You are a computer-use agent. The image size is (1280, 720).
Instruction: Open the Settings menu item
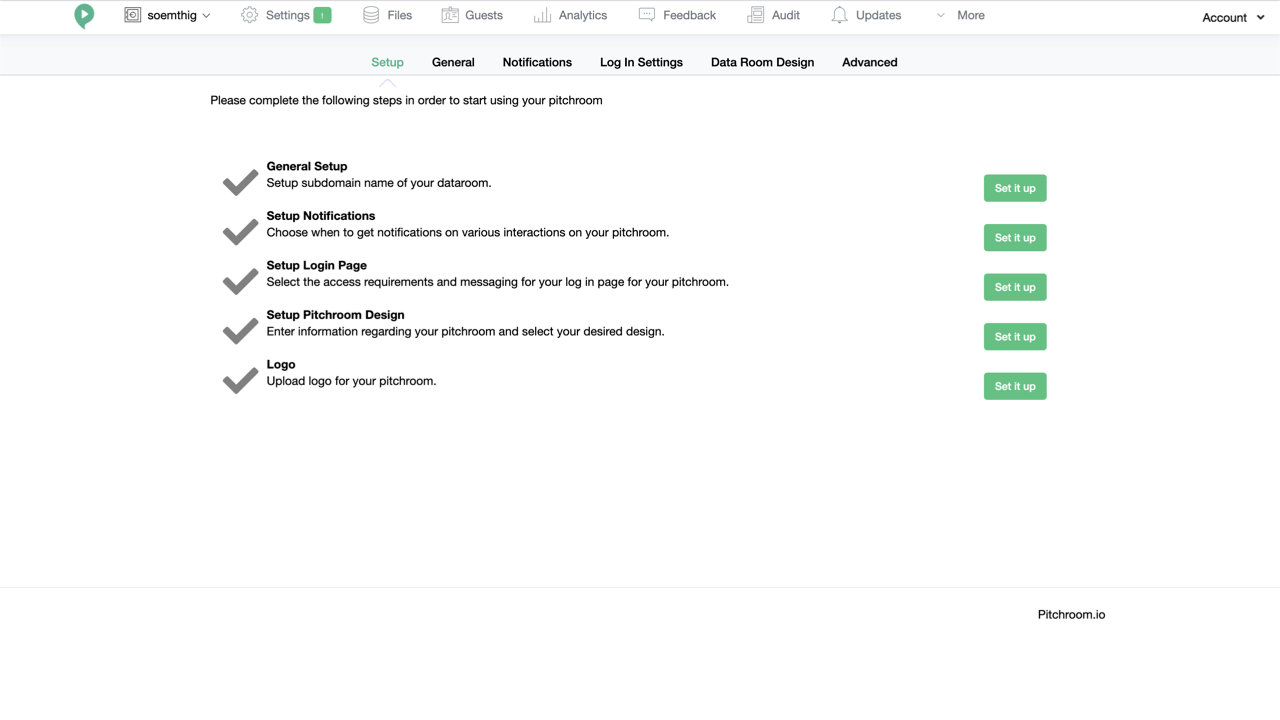[x=286, y=15]
